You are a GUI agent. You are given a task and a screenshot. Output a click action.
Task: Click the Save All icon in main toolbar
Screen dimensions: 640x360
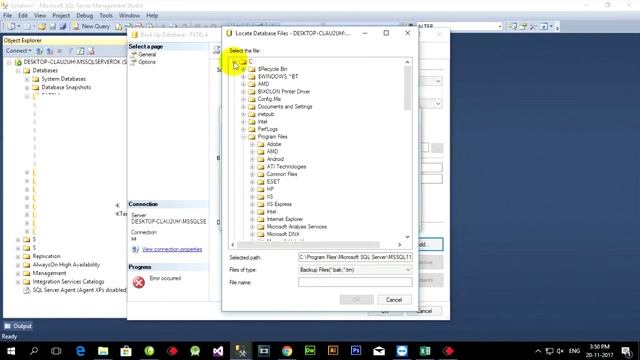pos(63,27)
